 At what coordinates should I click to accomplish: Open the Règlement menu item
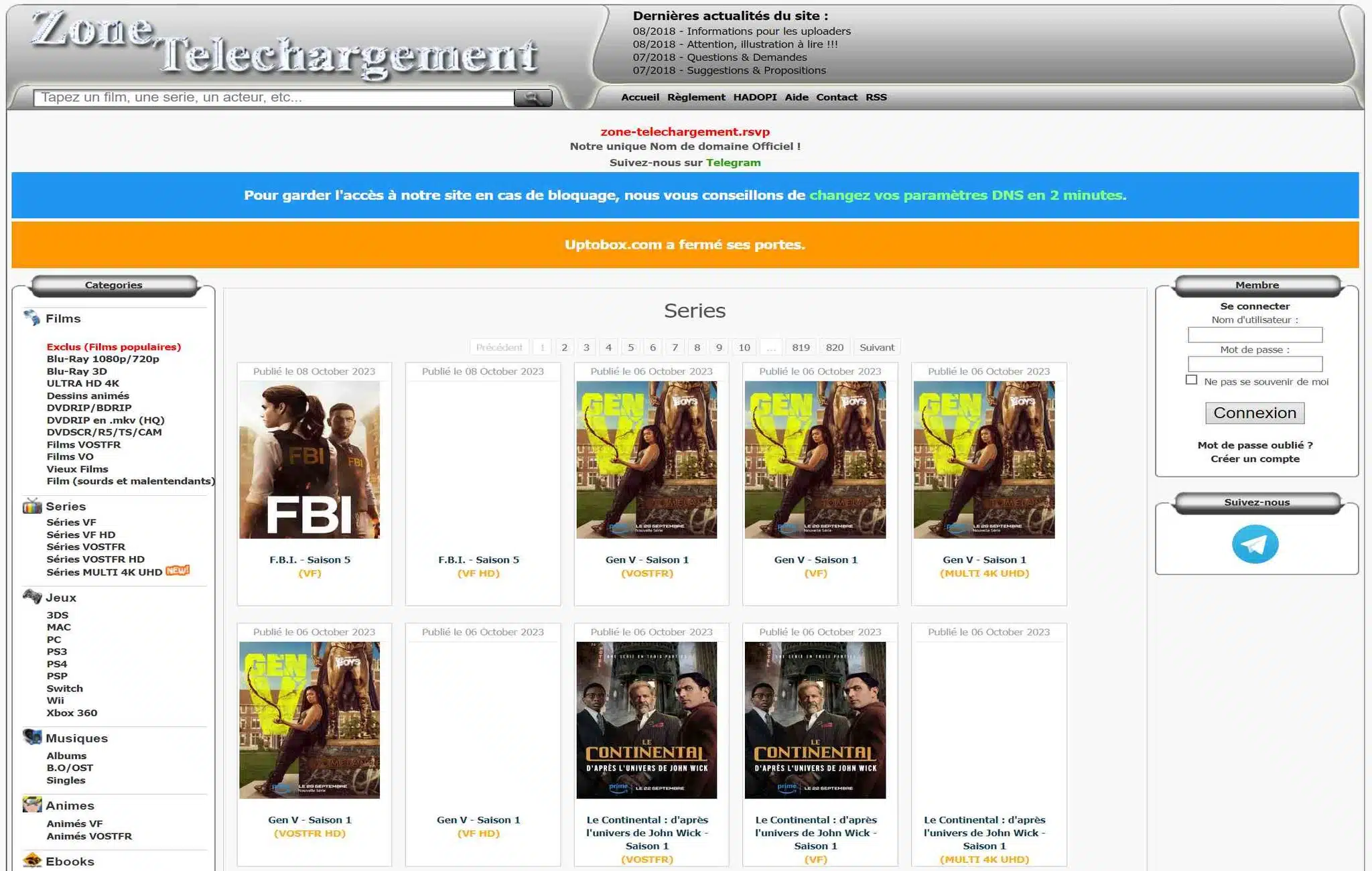point(696,97)
